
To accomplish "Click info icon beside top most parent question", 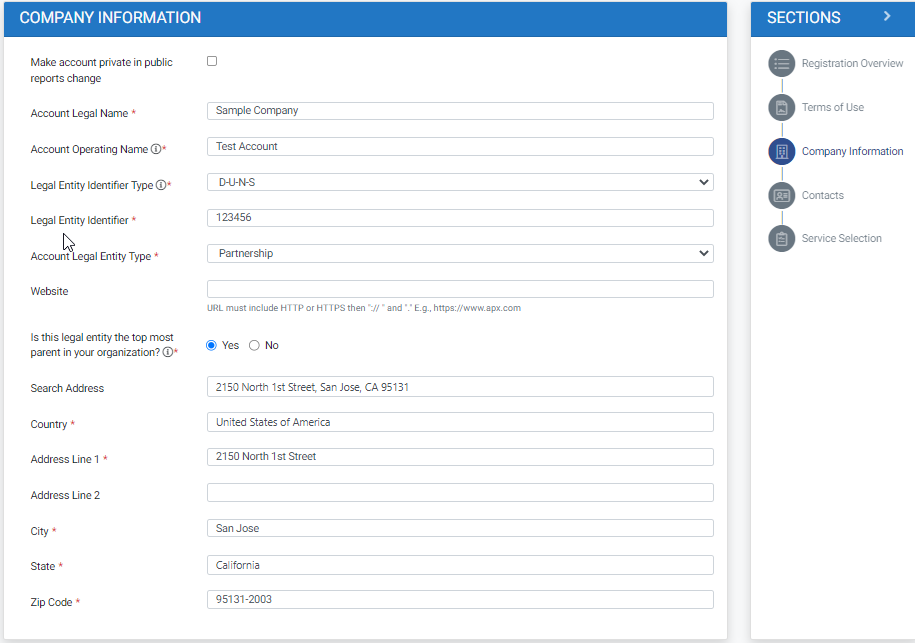I will (168, 353).
